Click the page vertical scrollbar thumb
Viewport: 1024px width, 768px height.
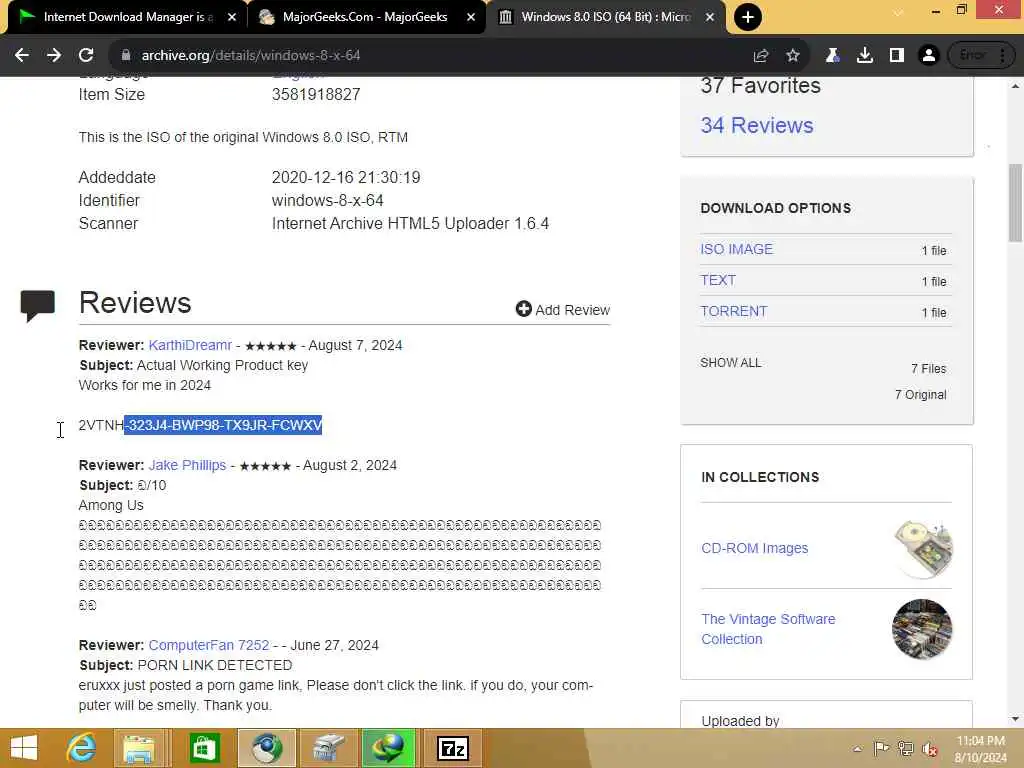pyautogui.click(x=1016, y=202)
